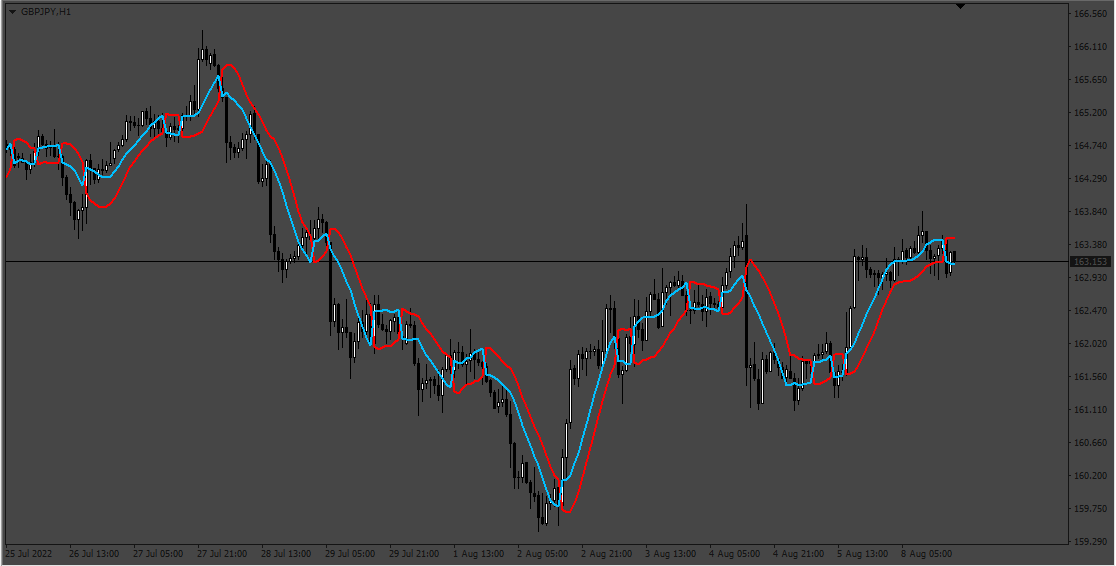Click the 160.660 price scale label
The height and width of the screenshot is (566, 1116).
(x=1090, y=443)
